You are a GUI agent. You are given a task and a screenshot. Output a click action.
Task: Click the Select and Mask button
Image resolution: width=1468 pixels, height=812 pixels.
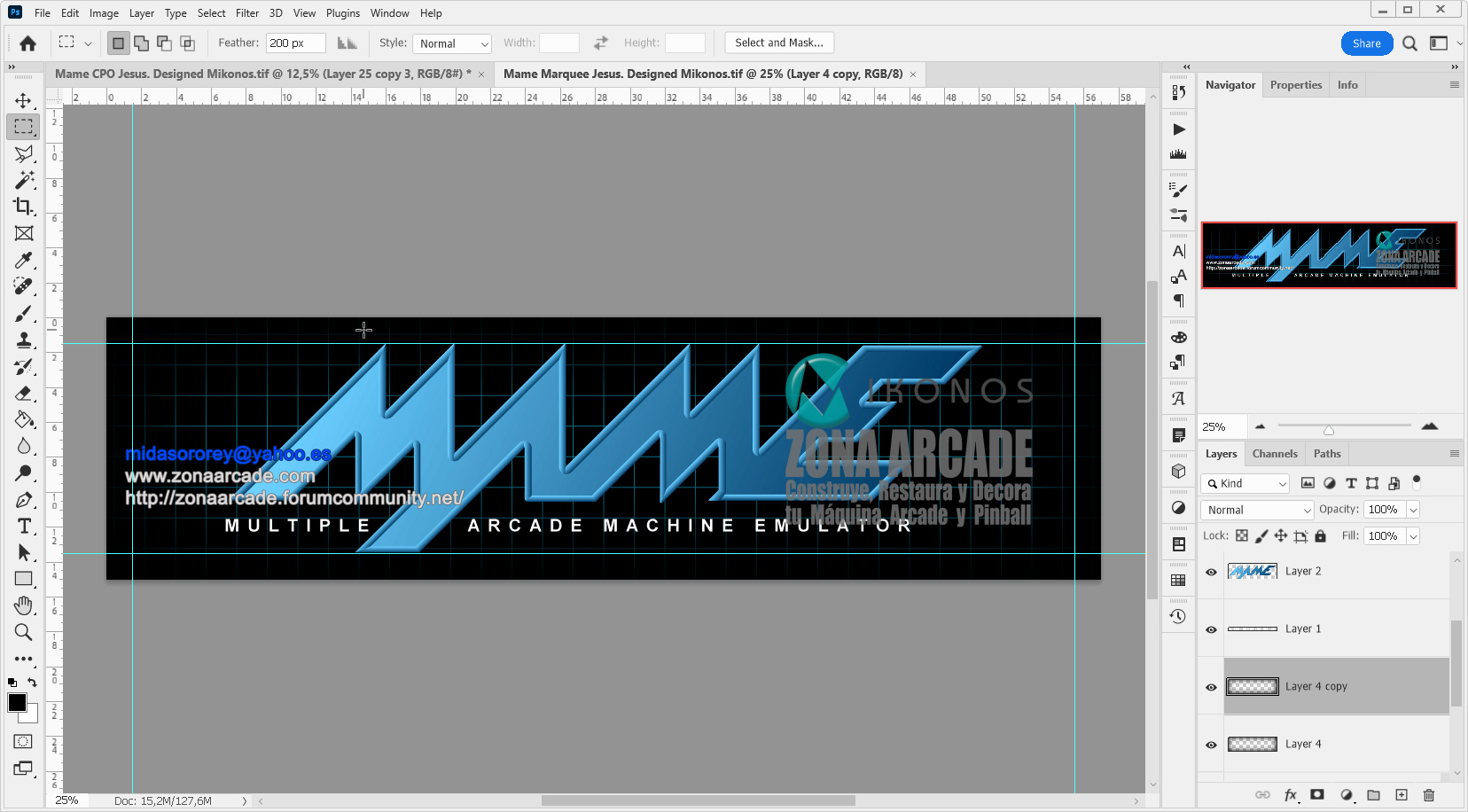(x=778, y=42)
